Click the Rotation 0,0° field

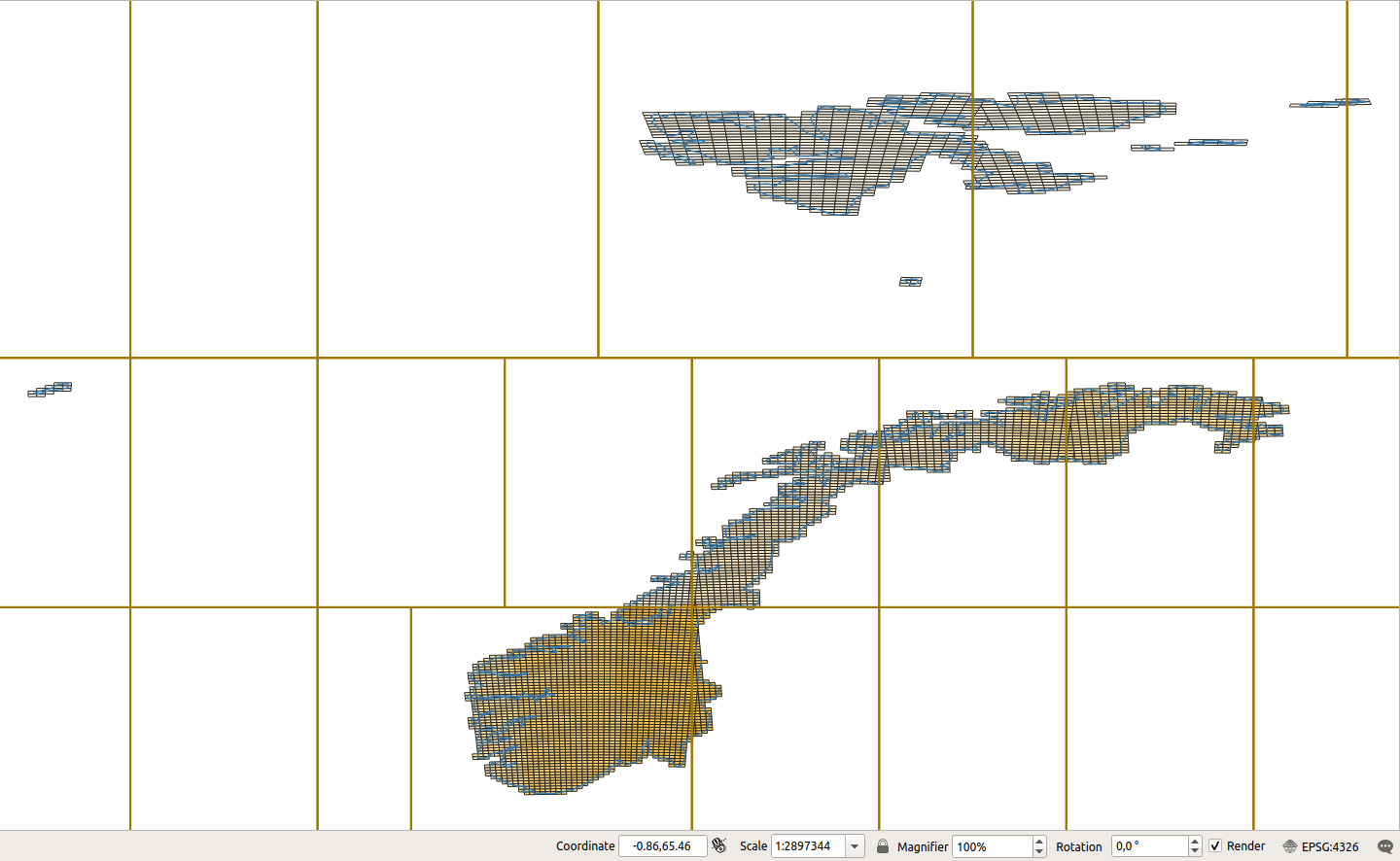click(x=1147, y=845)
